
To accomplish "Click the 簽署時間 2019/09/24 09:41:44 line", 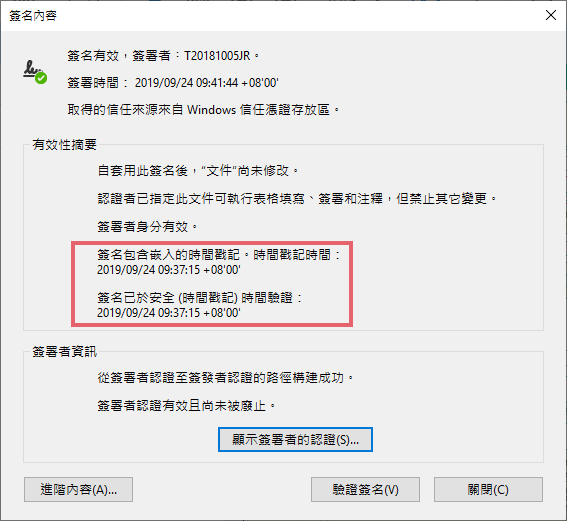I will point(173,83).
